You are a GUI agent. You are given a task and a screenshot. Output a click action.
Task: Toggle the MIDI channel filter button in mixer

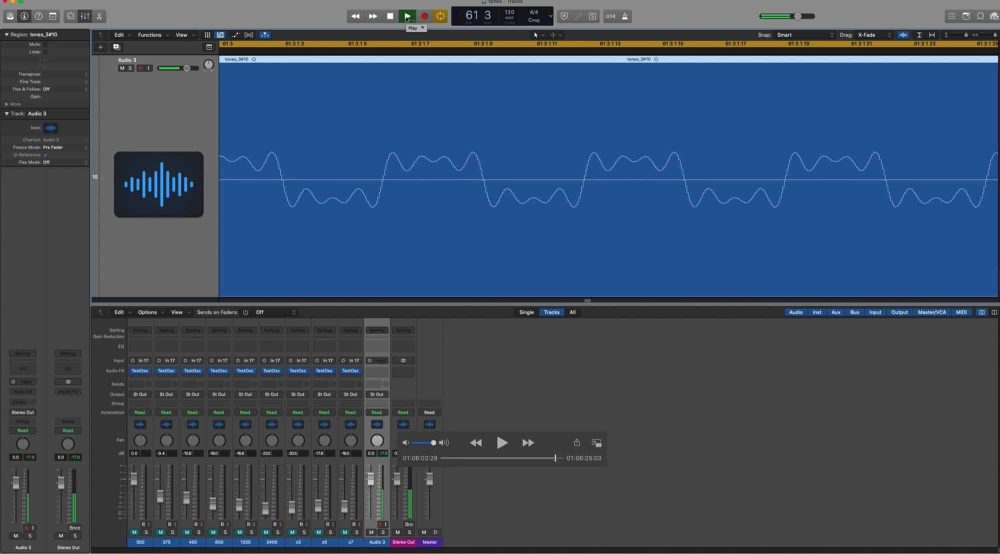(961, 312)
